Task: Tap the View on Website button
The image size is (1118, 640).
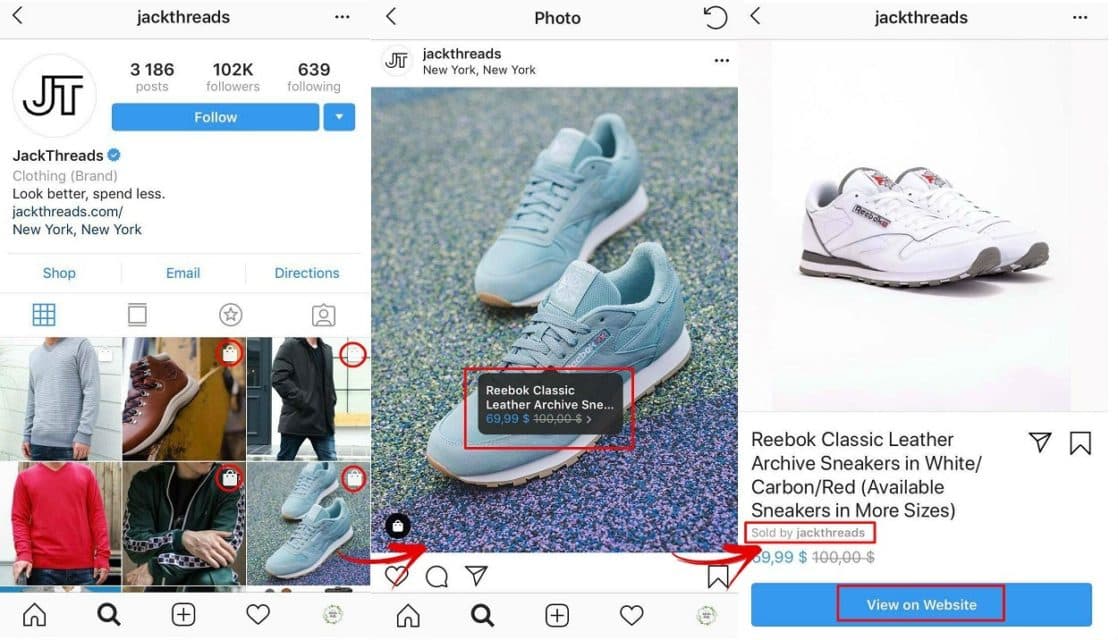Action: pyautogui.click(x=921, y=604)
